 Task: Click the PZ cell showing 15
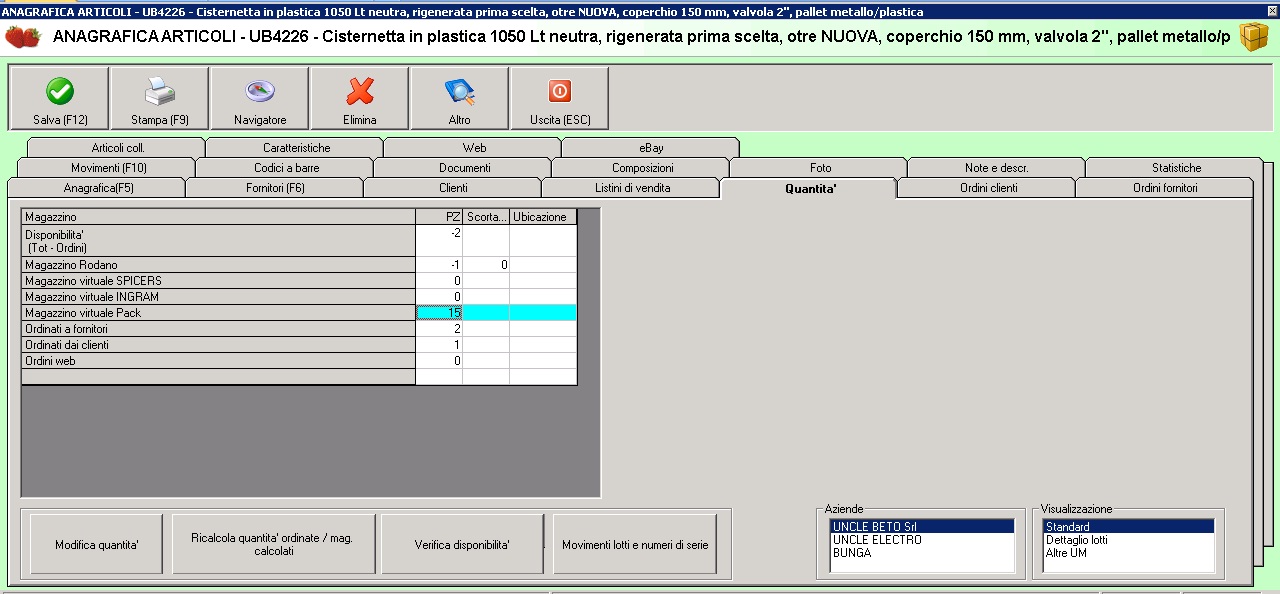439,313
